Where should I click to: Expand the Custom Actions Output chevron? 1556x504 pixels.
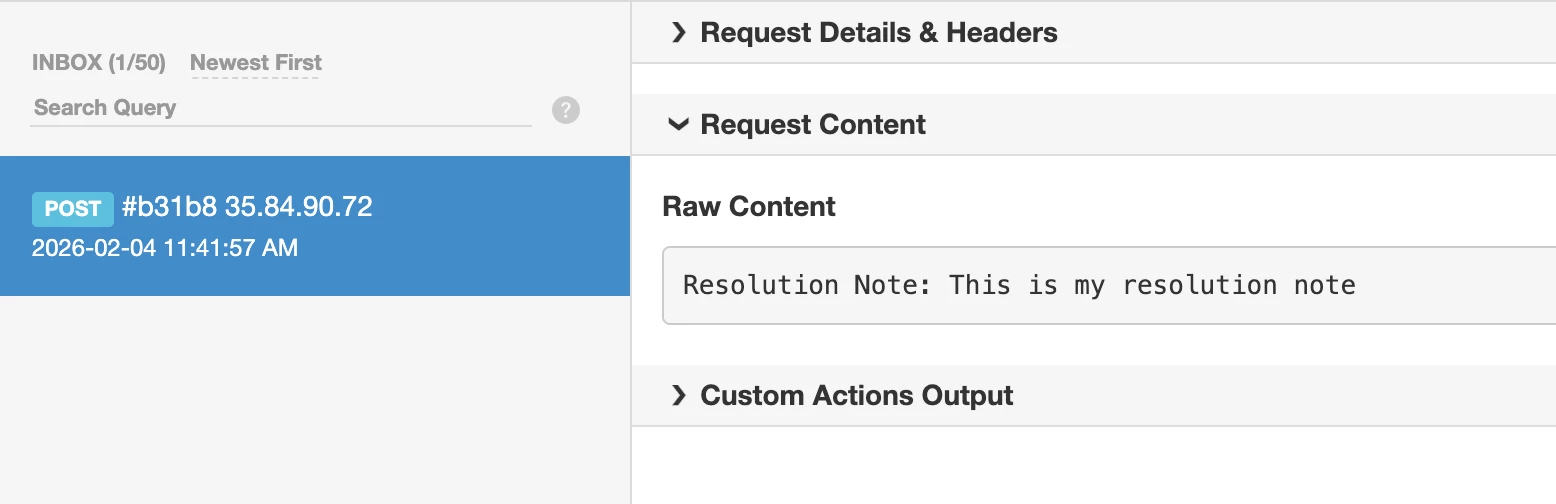[x=679, y=396]
